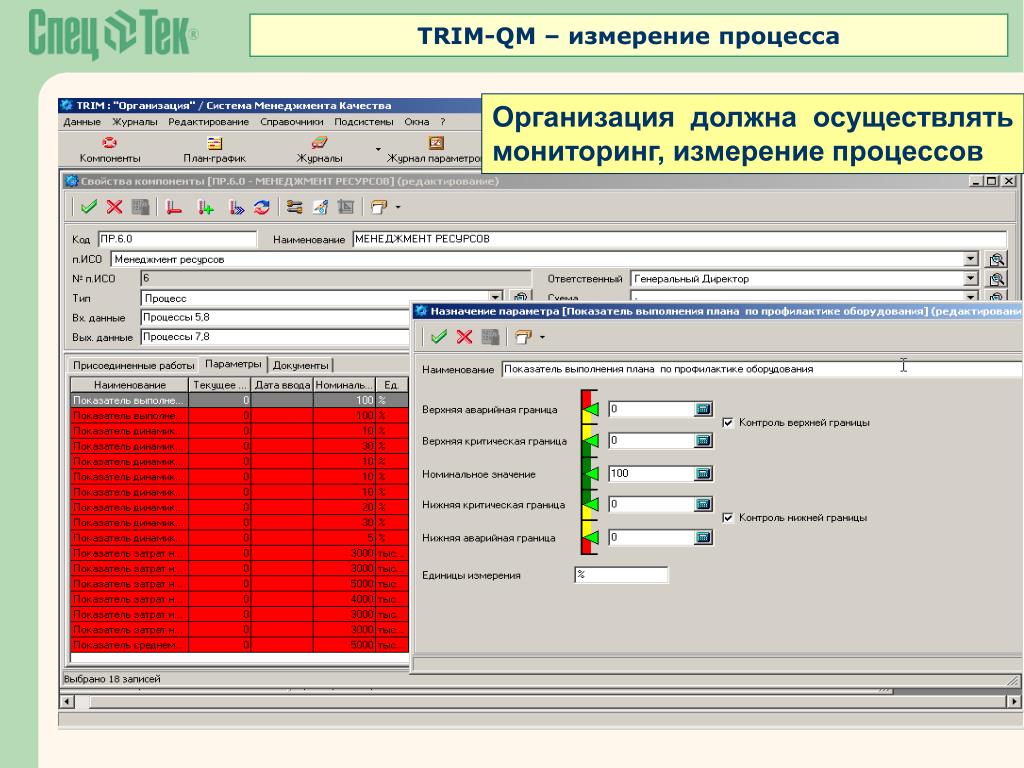Click the Вых. данные field Процессы 7,8
Image resolution: width=1024 pixels, height=768 pixels.
tap(275, 337)
